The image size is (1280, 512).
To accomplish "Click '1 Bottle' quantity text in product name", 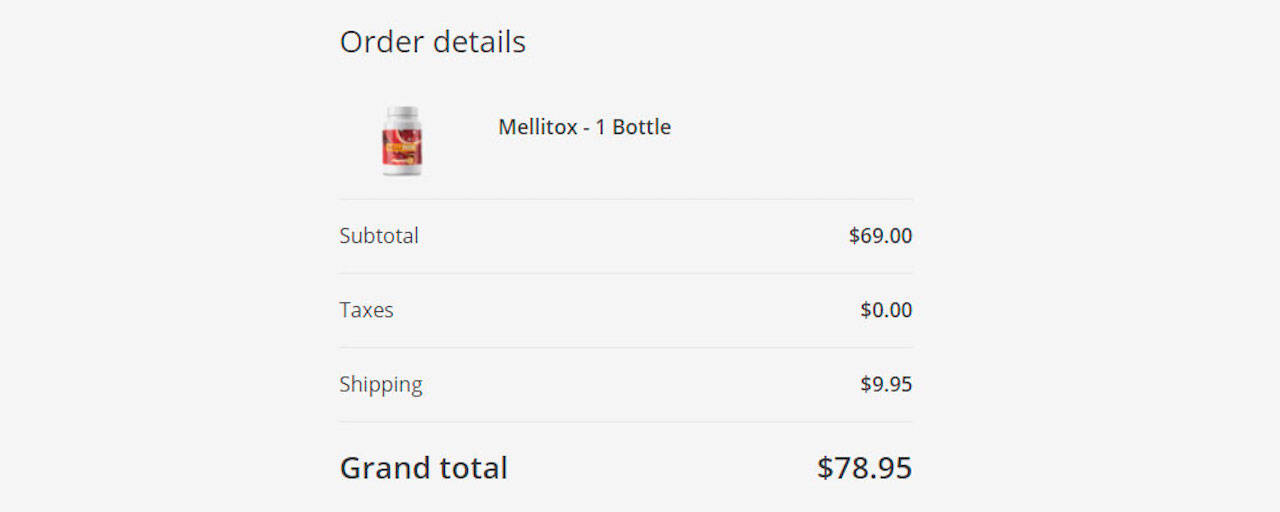I will click(633, 127).
